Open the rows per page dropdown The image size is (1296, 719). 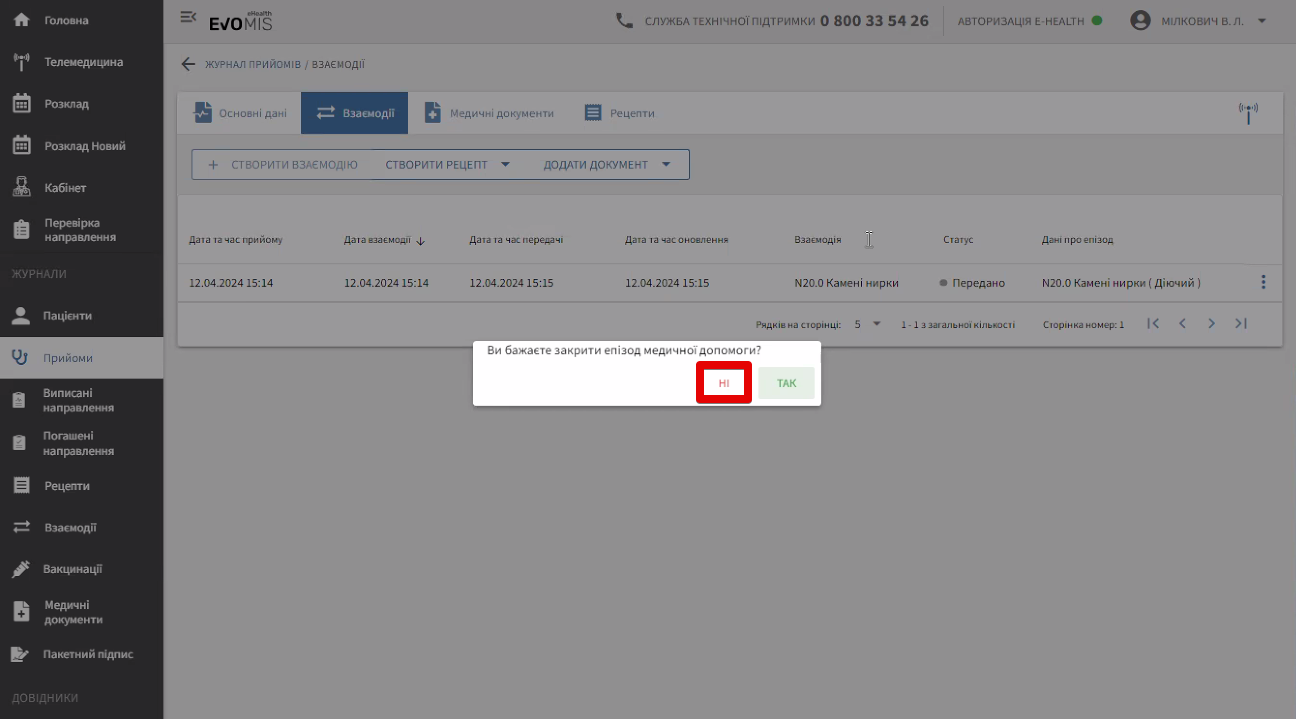click(868, 324)
